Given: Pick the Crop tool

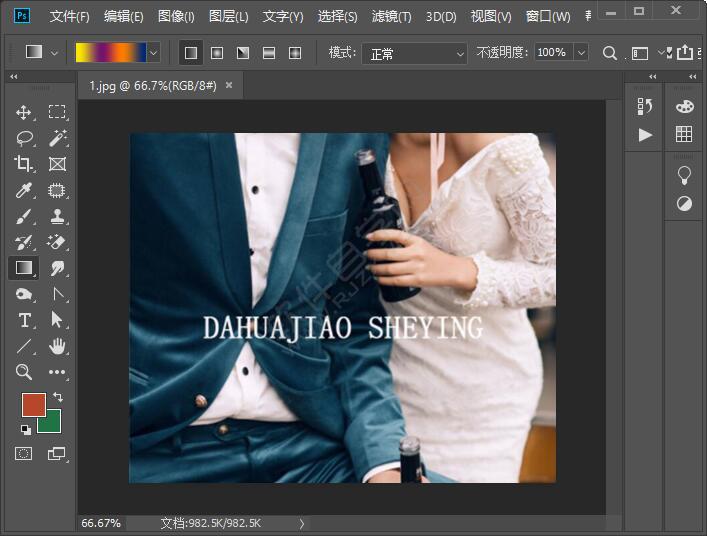Looking at the screenshot, I should pos(24,164).
